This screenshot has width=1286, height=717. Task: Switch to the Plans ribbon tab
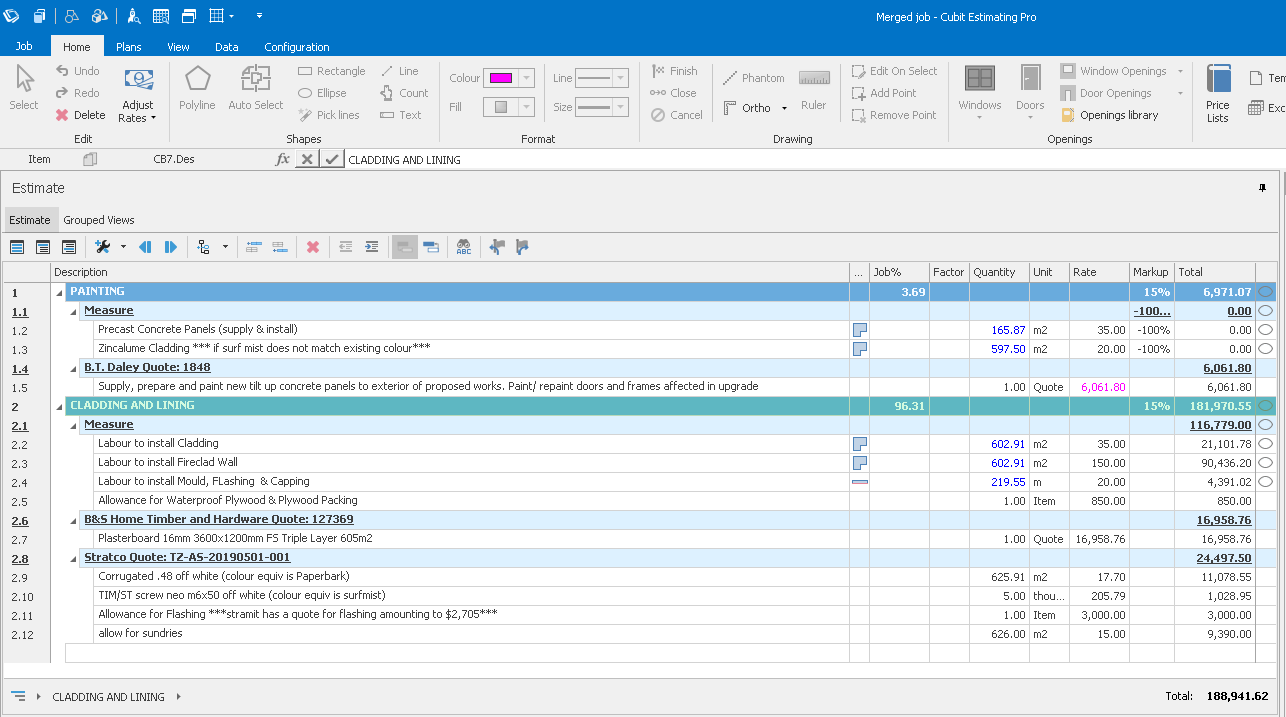point(128,47)
